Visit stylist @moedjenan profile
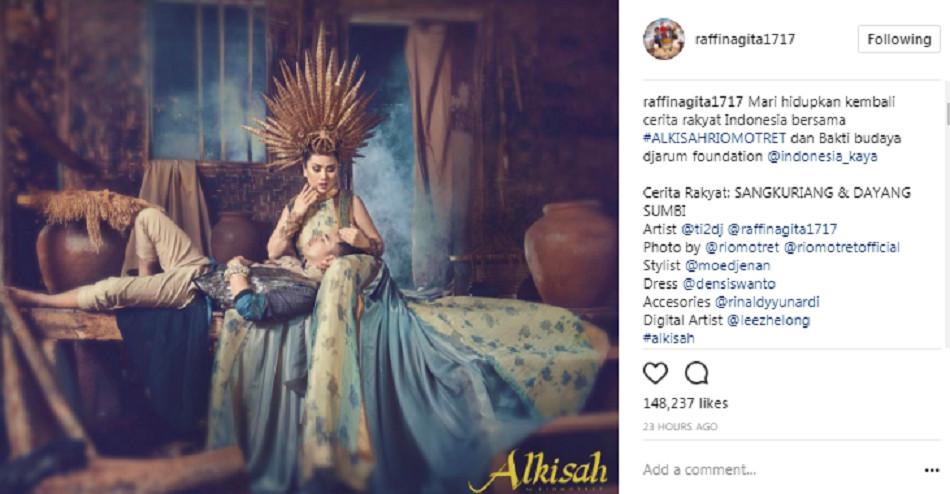 [x=728, y=265]
